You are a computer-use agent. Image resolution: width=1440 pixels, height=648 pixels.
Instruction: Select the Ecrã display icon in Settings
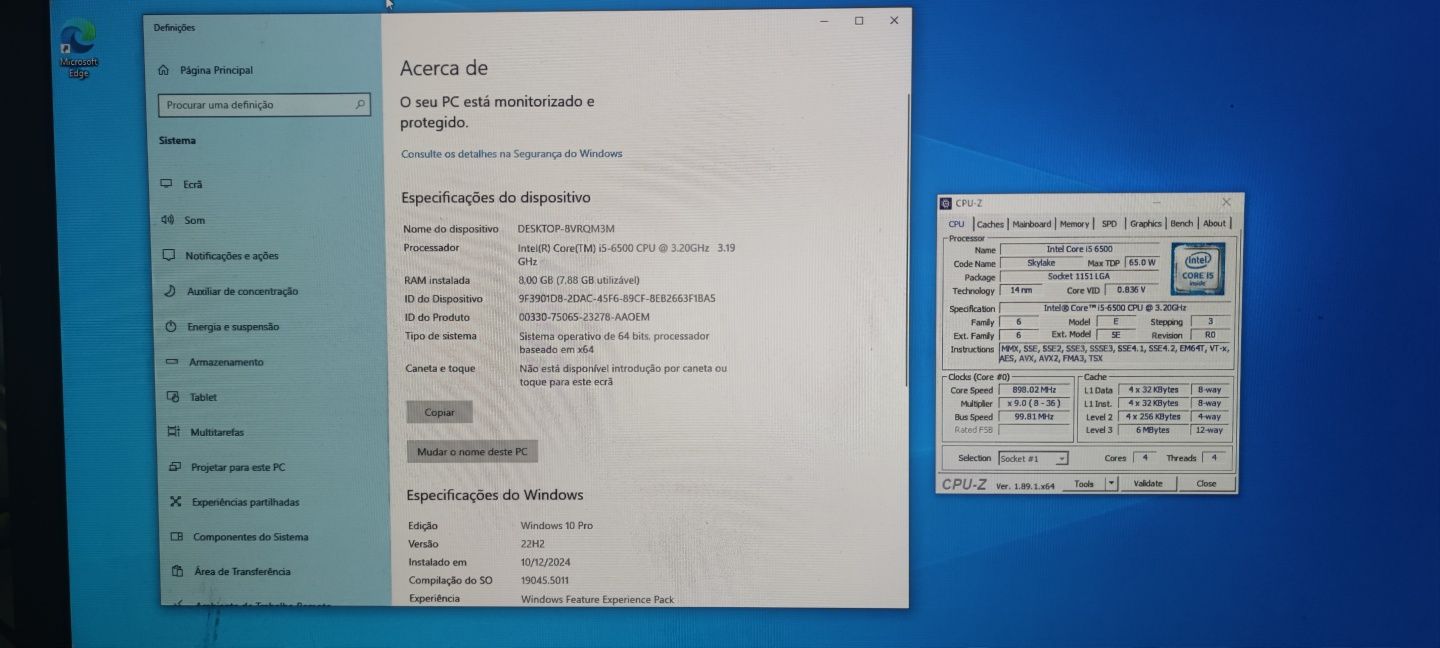point(167,184)
